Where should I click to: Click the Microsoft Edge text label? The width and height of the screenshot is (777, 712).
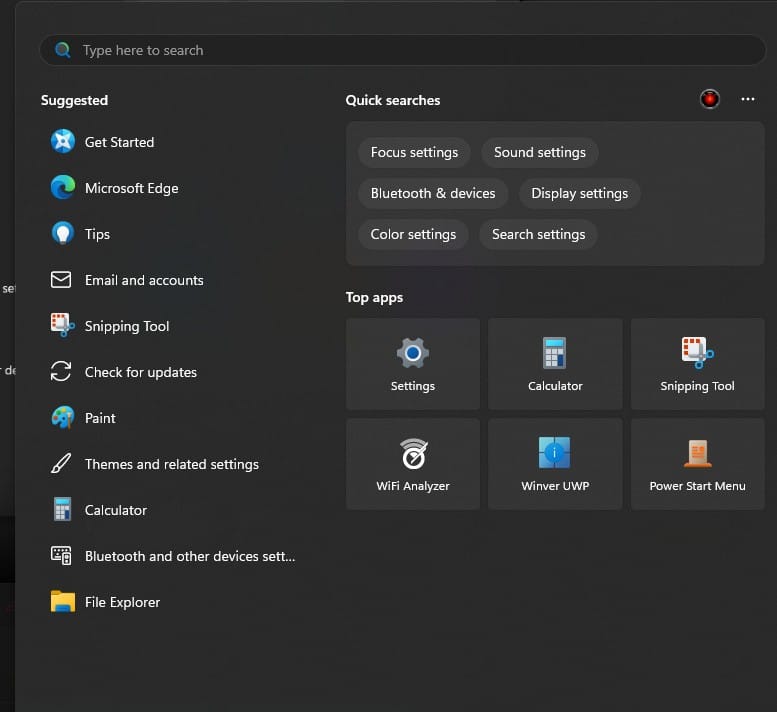(131, 188)
